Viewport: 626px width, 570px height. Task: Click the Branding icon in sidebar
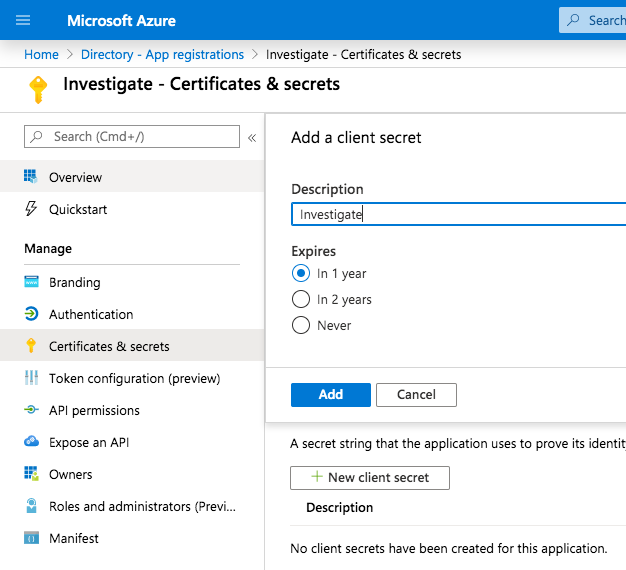(x=30, y=282)
